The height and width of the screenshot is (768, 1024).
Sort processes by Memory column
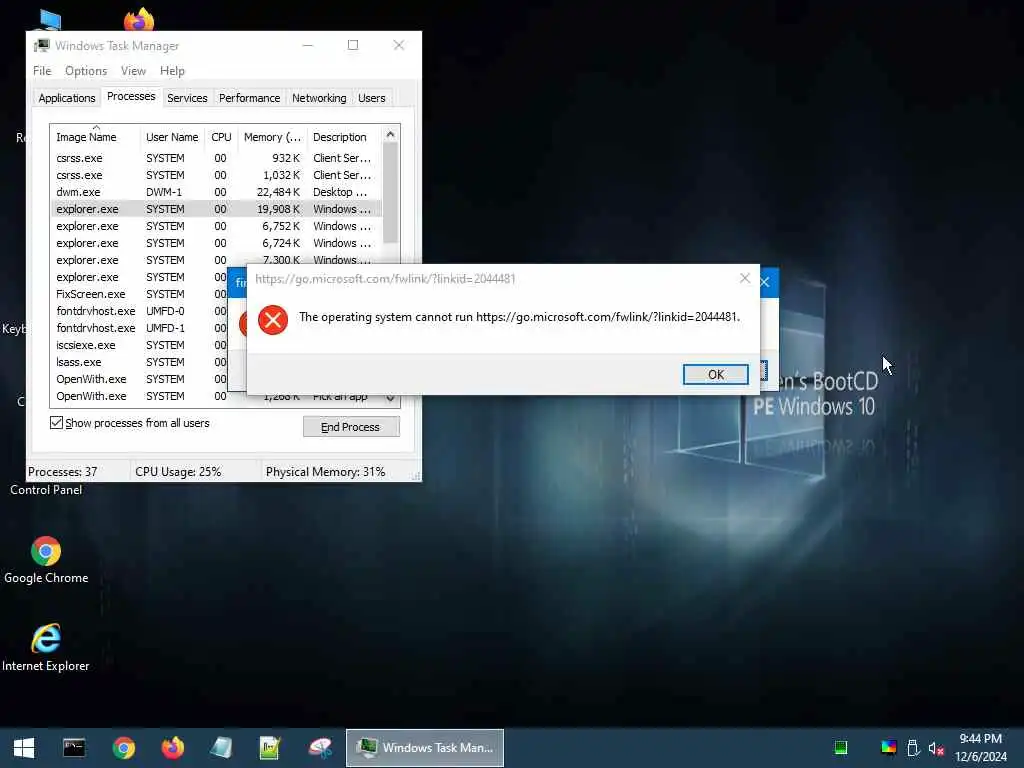pyautogui.click(x=272, y=137)
